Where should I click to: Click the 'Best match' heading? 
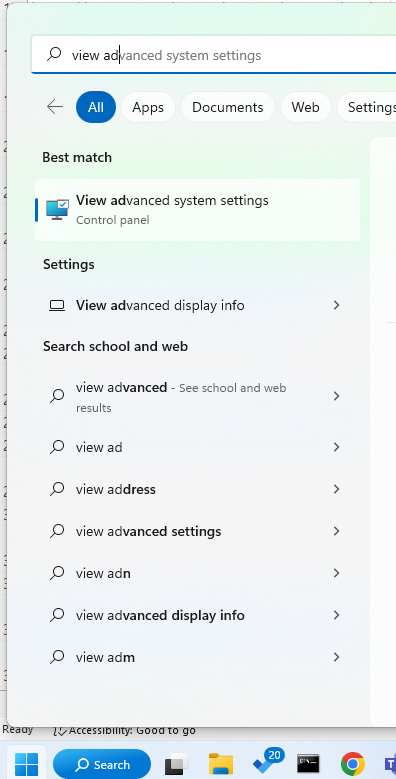tap(77, 157)
